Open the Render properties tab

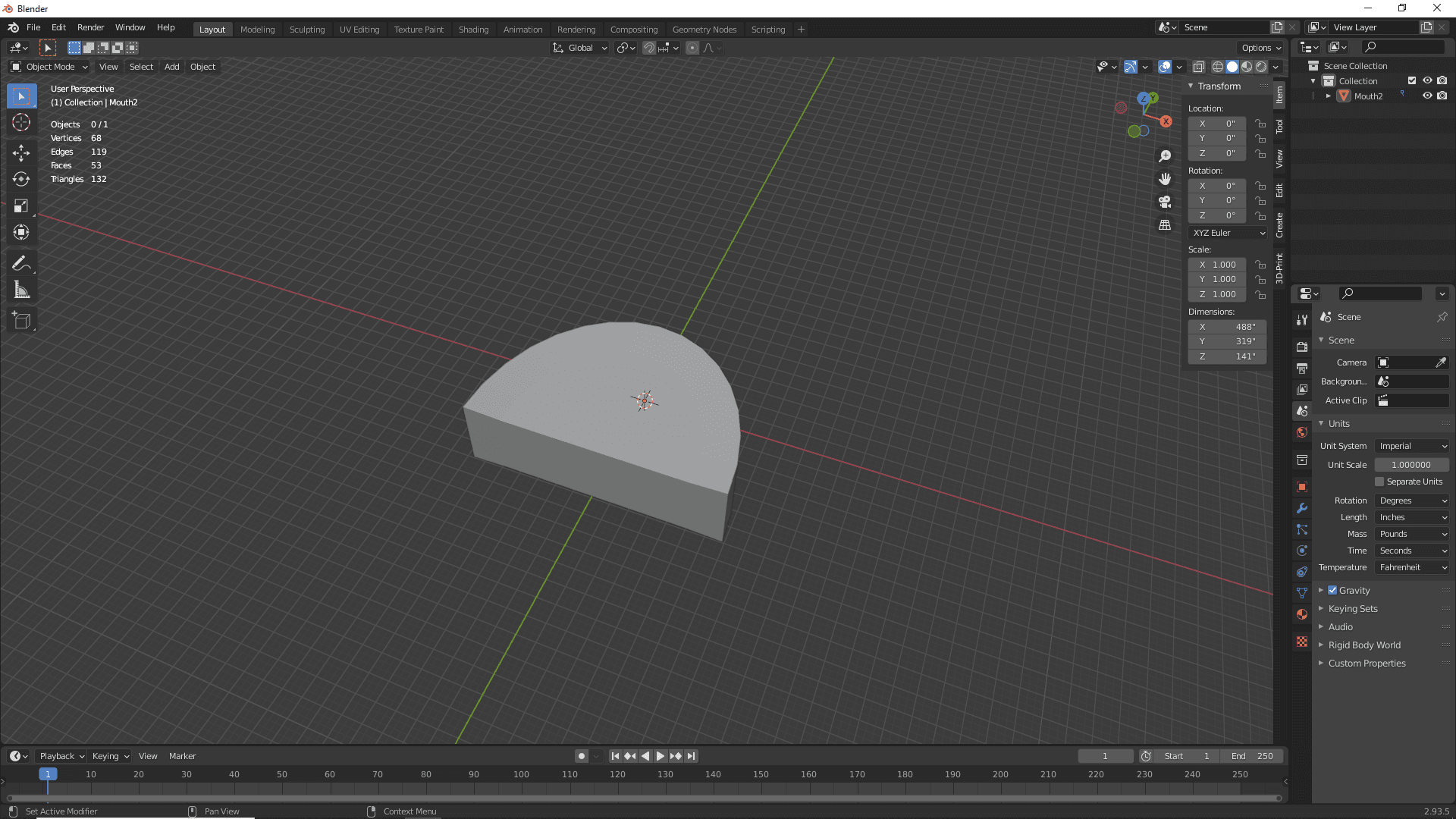tap(1302, 347)
